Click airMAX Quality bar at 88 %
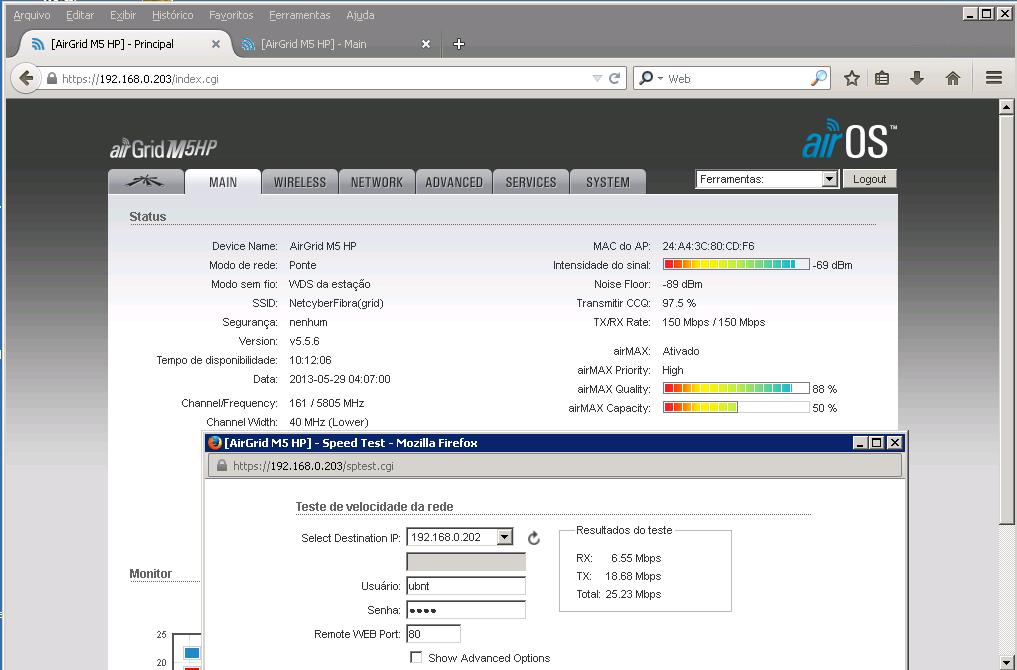Screen dimensions: 1017x670 736,389
